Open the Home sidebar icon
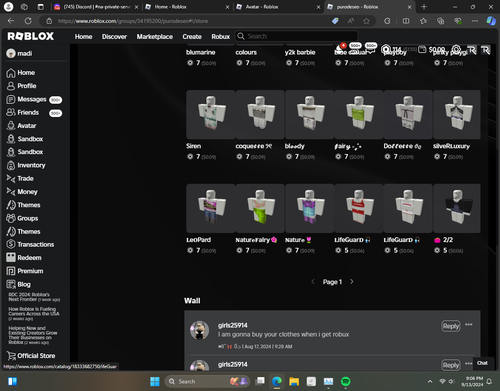Screen dimensions: 500x391 [11, 73]
